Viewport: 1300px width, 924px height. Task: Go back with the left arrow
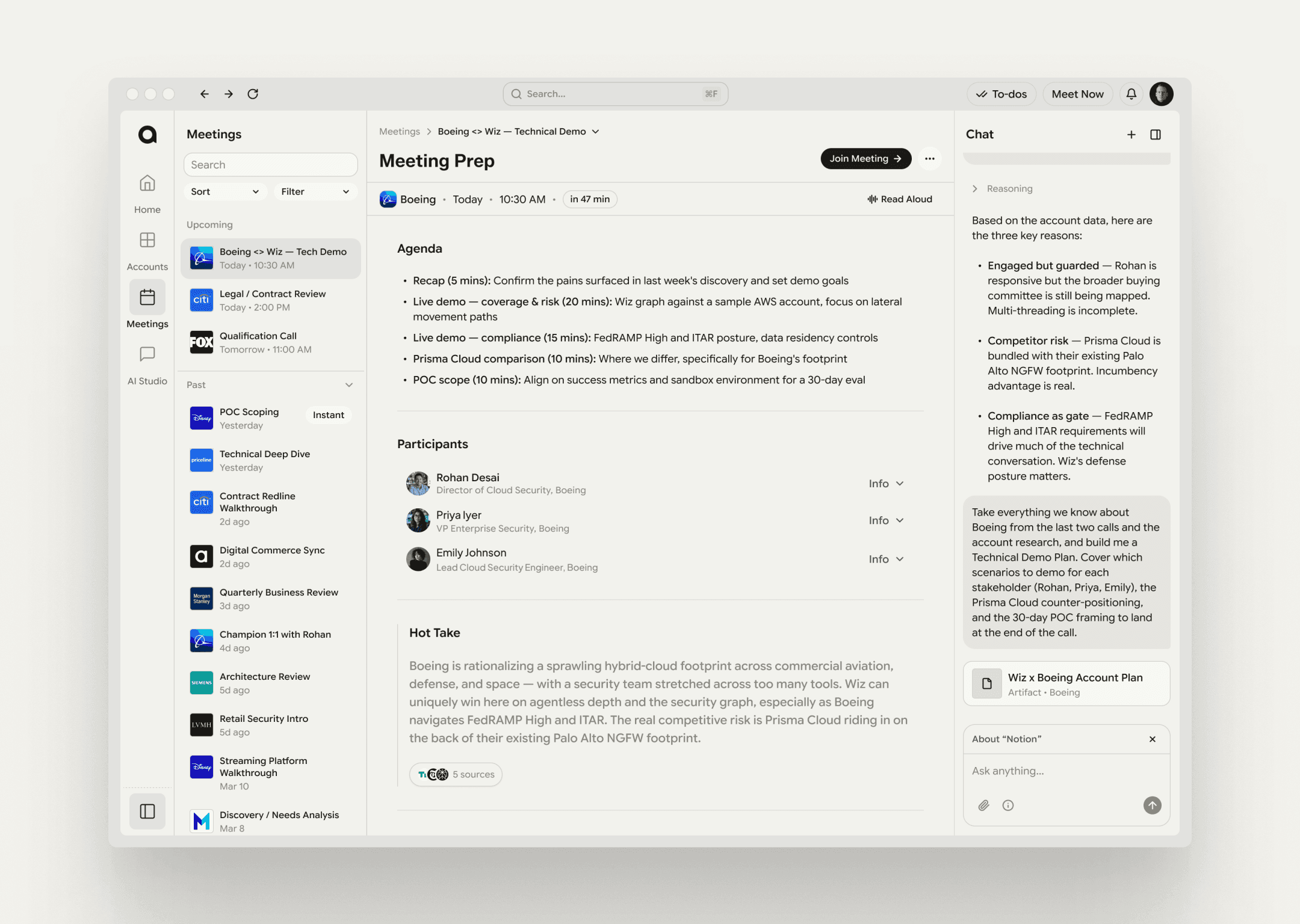pyautogui.click(x=205, y=94)
